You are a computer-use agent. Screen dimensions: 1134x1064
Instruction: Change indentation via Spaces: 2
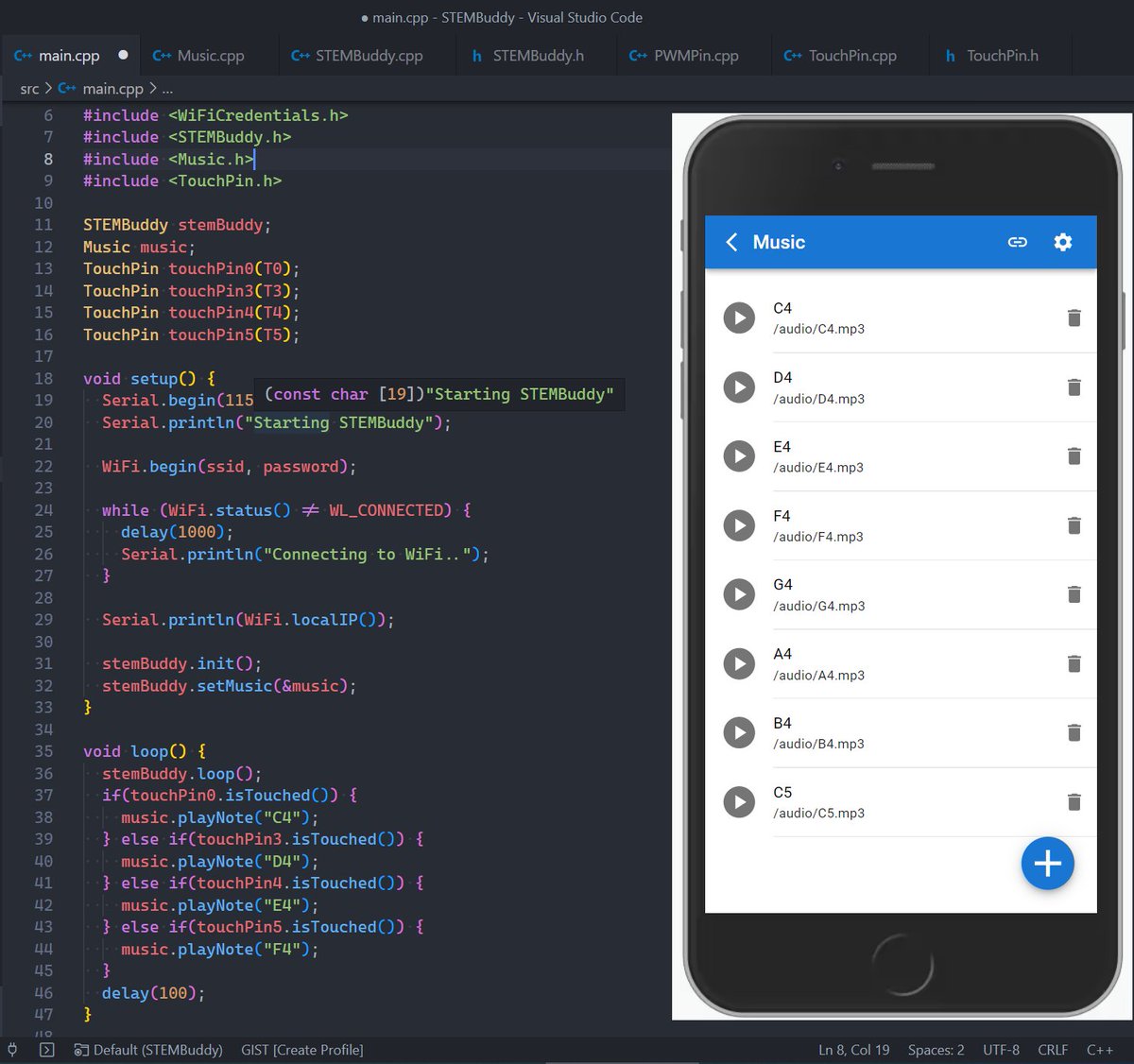coord(936,1050)
